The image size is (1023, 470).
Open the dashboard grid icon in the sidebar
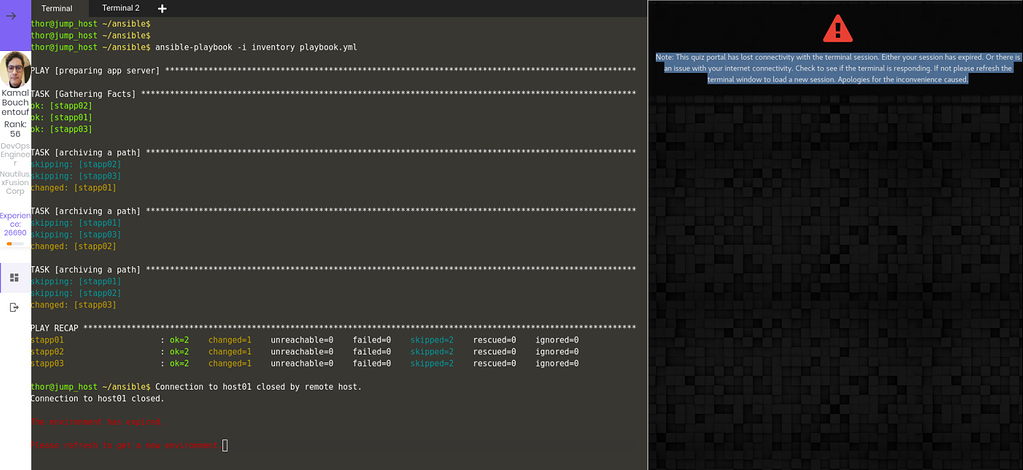pyautogui.click(x=15, y=277)
